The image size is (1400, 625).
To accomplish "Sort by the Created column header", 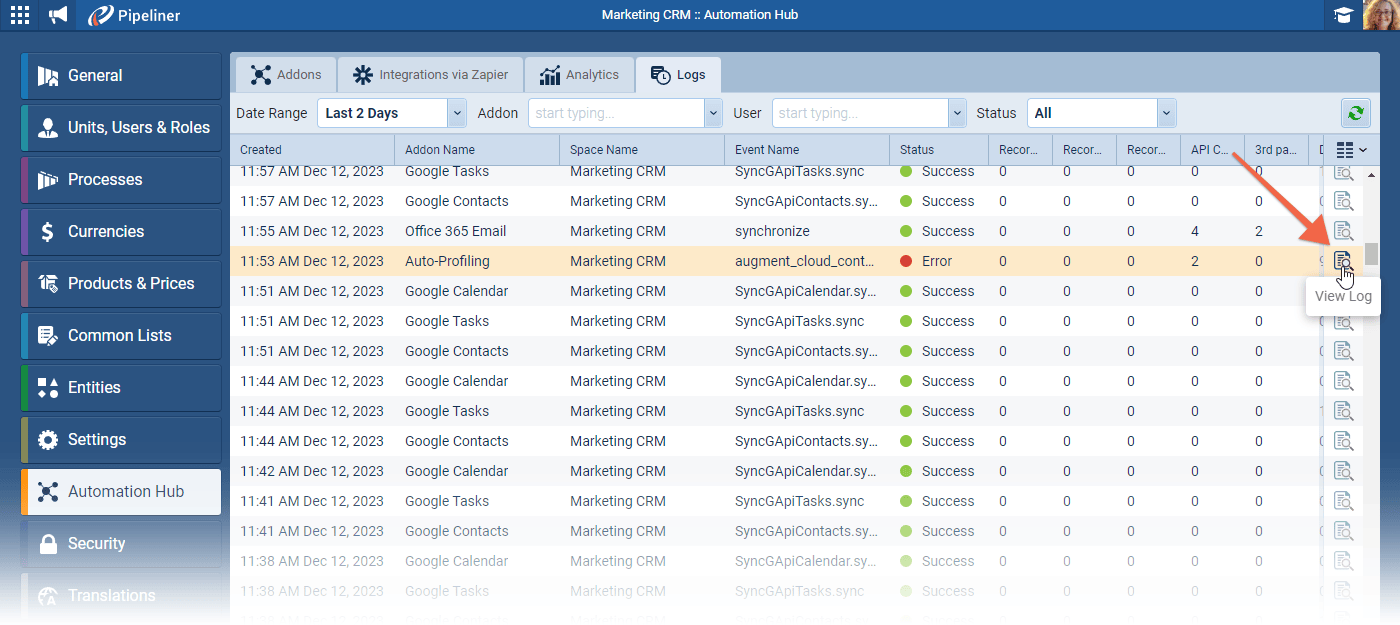I will tap(311, 150).
